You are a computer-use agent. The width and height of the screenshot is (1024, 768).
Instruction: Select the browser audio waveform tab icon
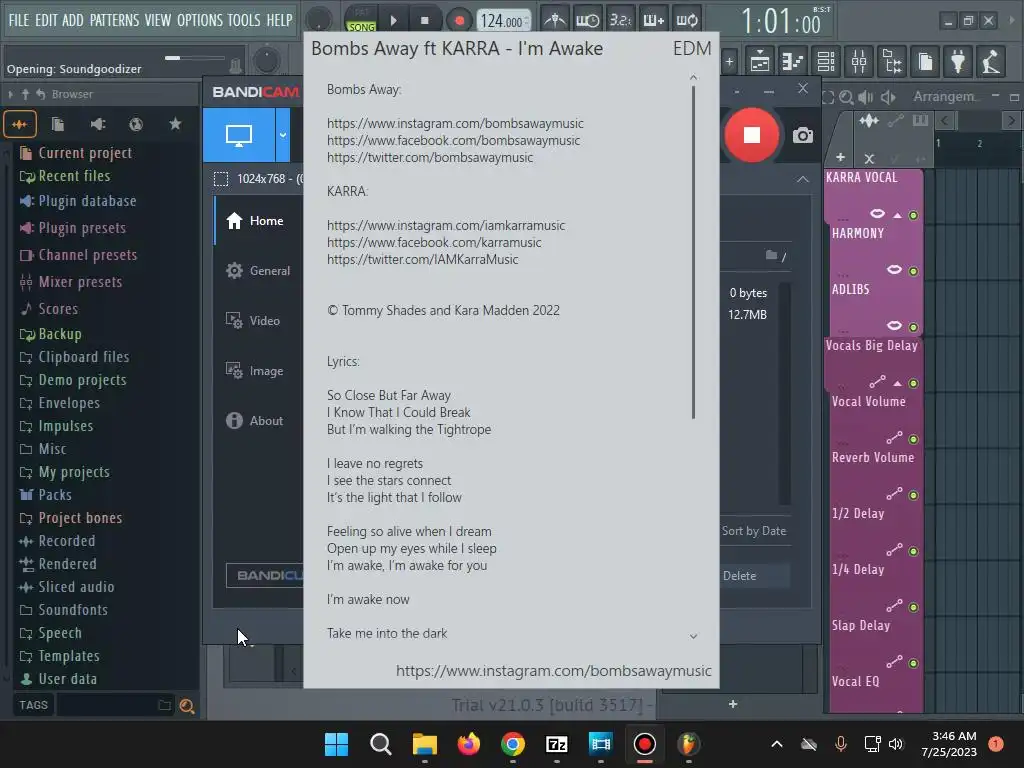[20, 124]
